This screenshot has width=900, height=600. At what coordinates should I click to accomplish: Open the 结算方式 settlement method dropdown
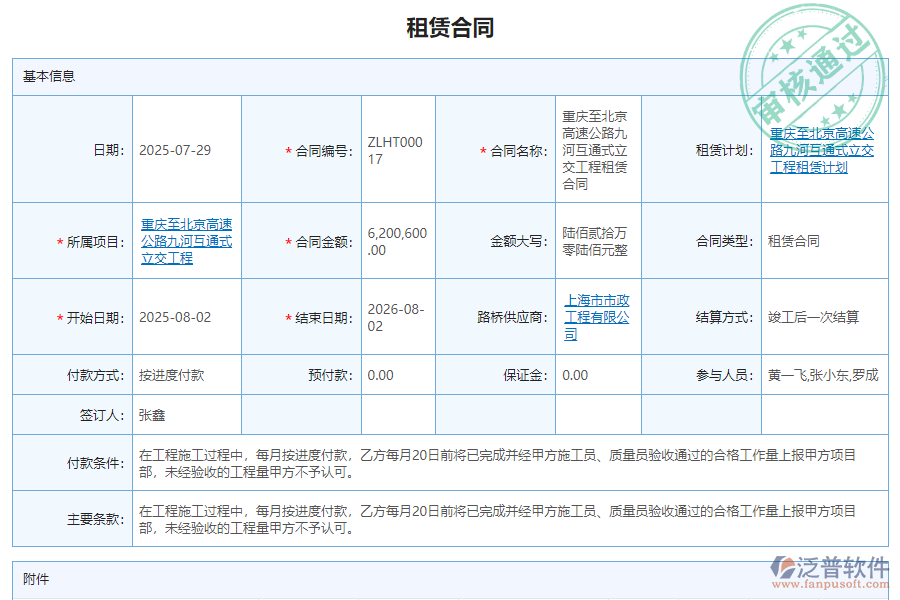(x=814, y=317)
